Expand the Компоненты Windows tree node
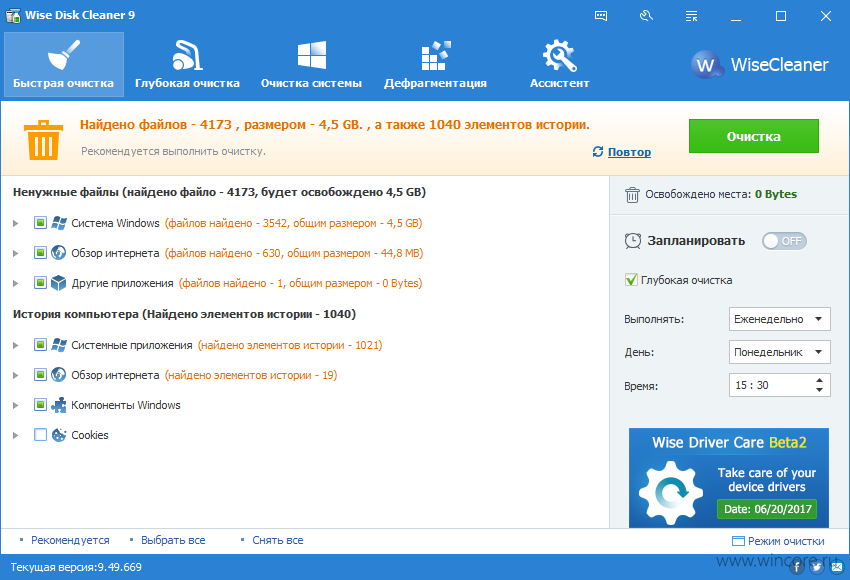The width and height of the screenshot is (850, 580). pos(16,405)
